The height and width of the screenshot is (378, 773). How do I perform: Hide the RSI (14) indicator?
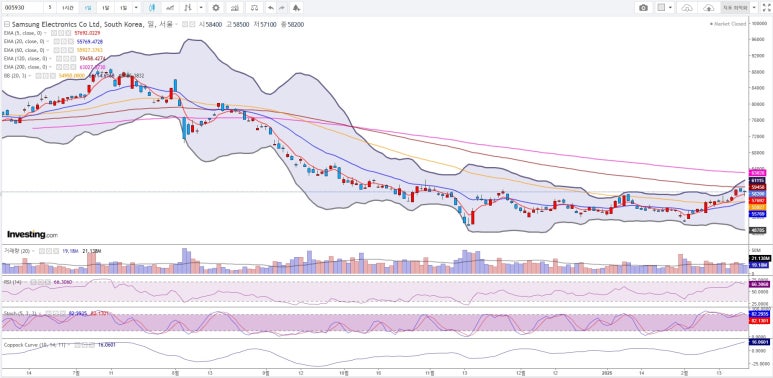33,282
